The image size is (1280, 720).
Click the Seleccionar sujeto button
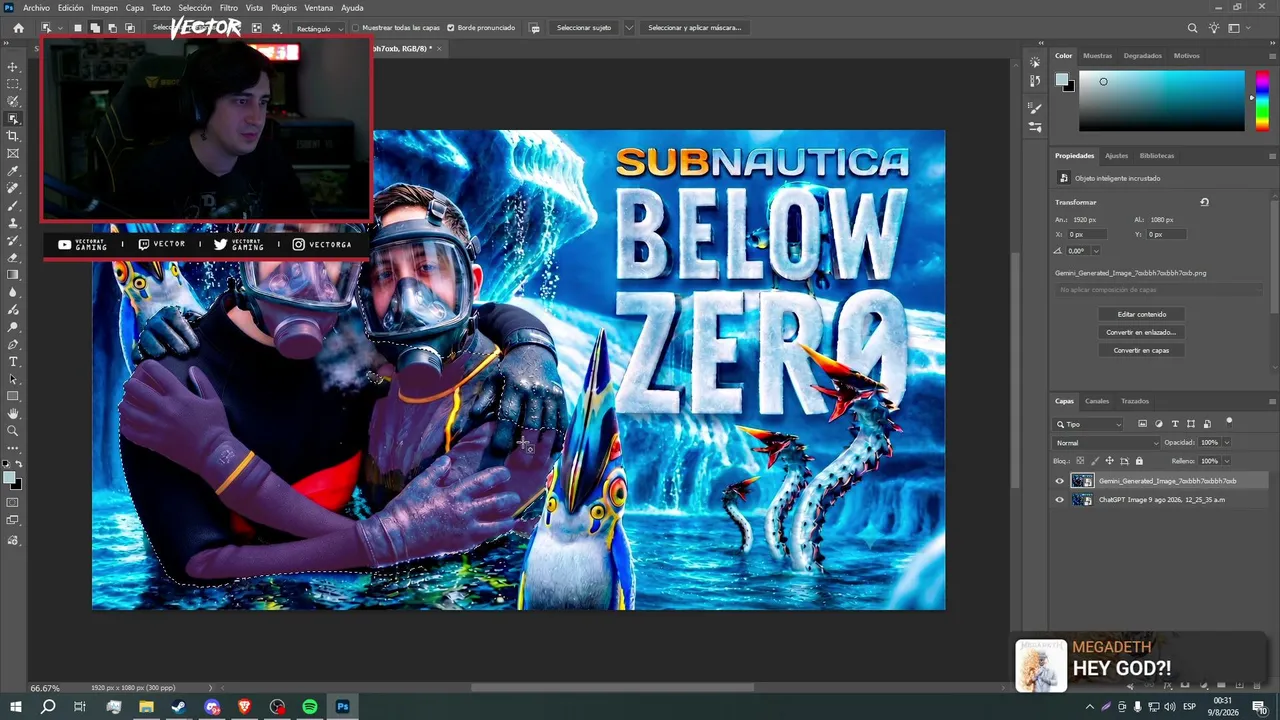coord(584,28)
